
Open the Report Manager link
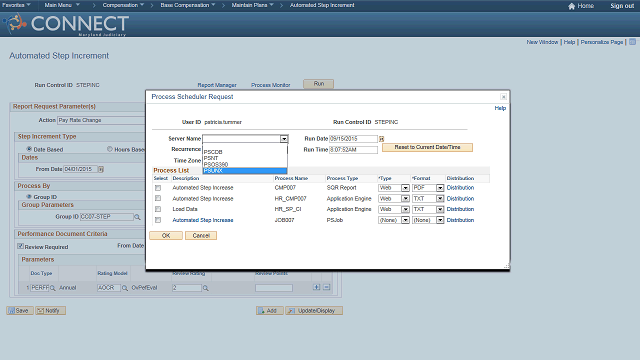pyautogui.click(x=217, y=85)
